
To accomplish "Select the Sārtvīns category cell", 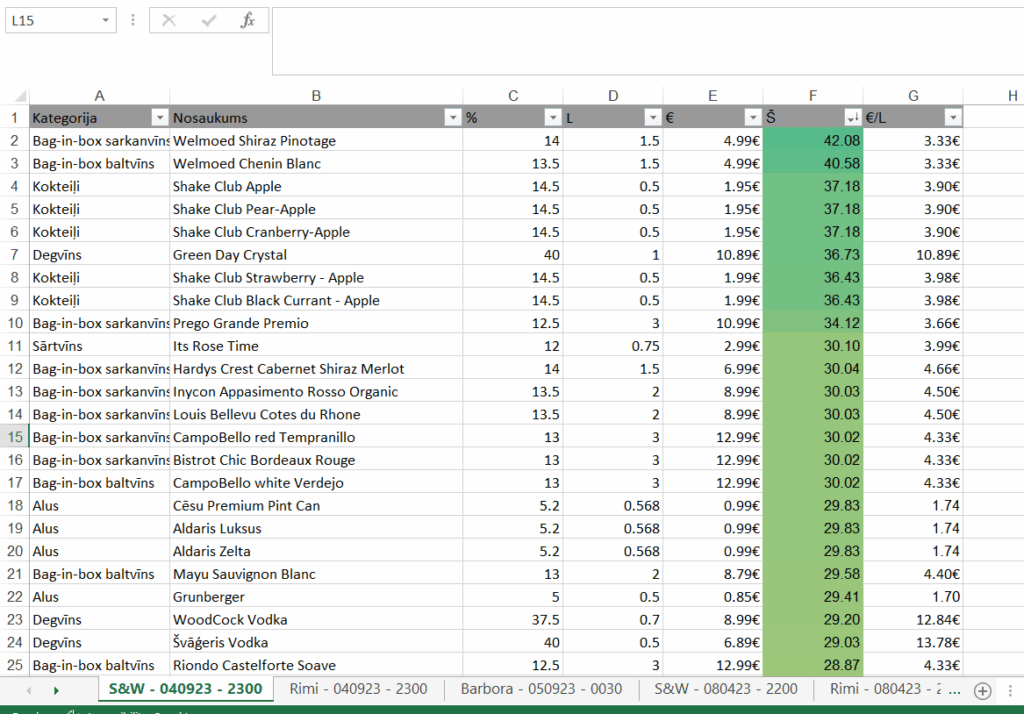I will pyautogui.click(x=99, y=346).
